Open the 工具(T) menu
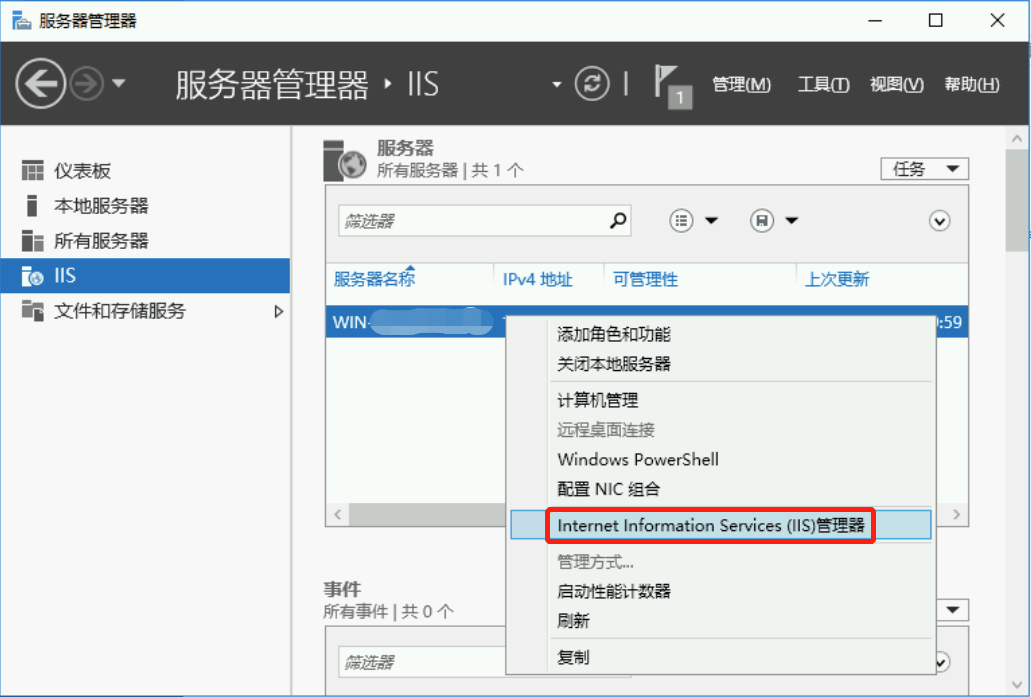The image size is (1031, 697). coord(823,85)
